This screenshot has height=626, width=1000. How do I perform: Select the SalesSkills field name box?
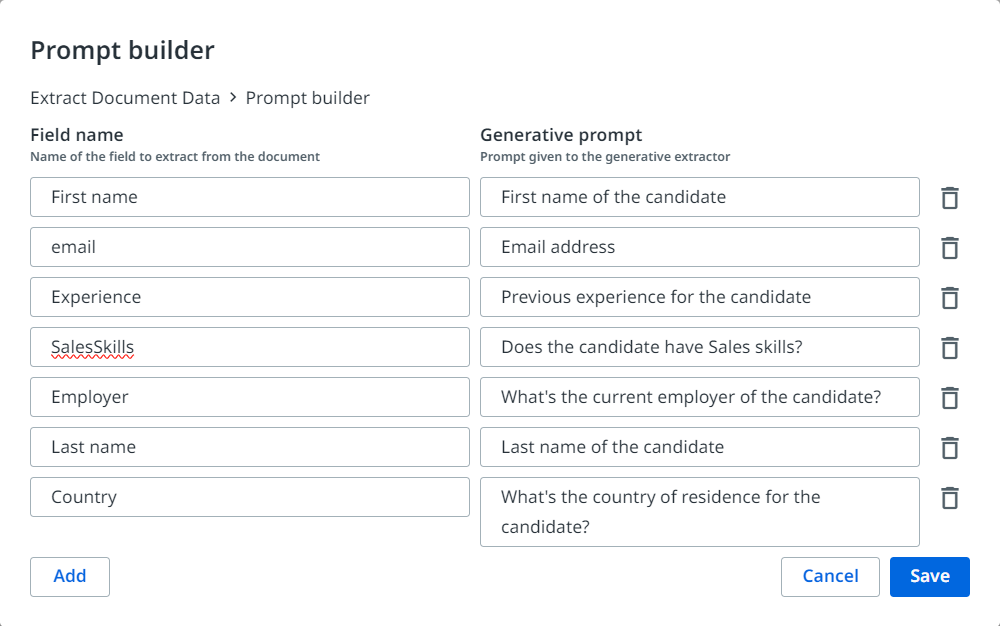pyautogui.click(x=250, y=347)
